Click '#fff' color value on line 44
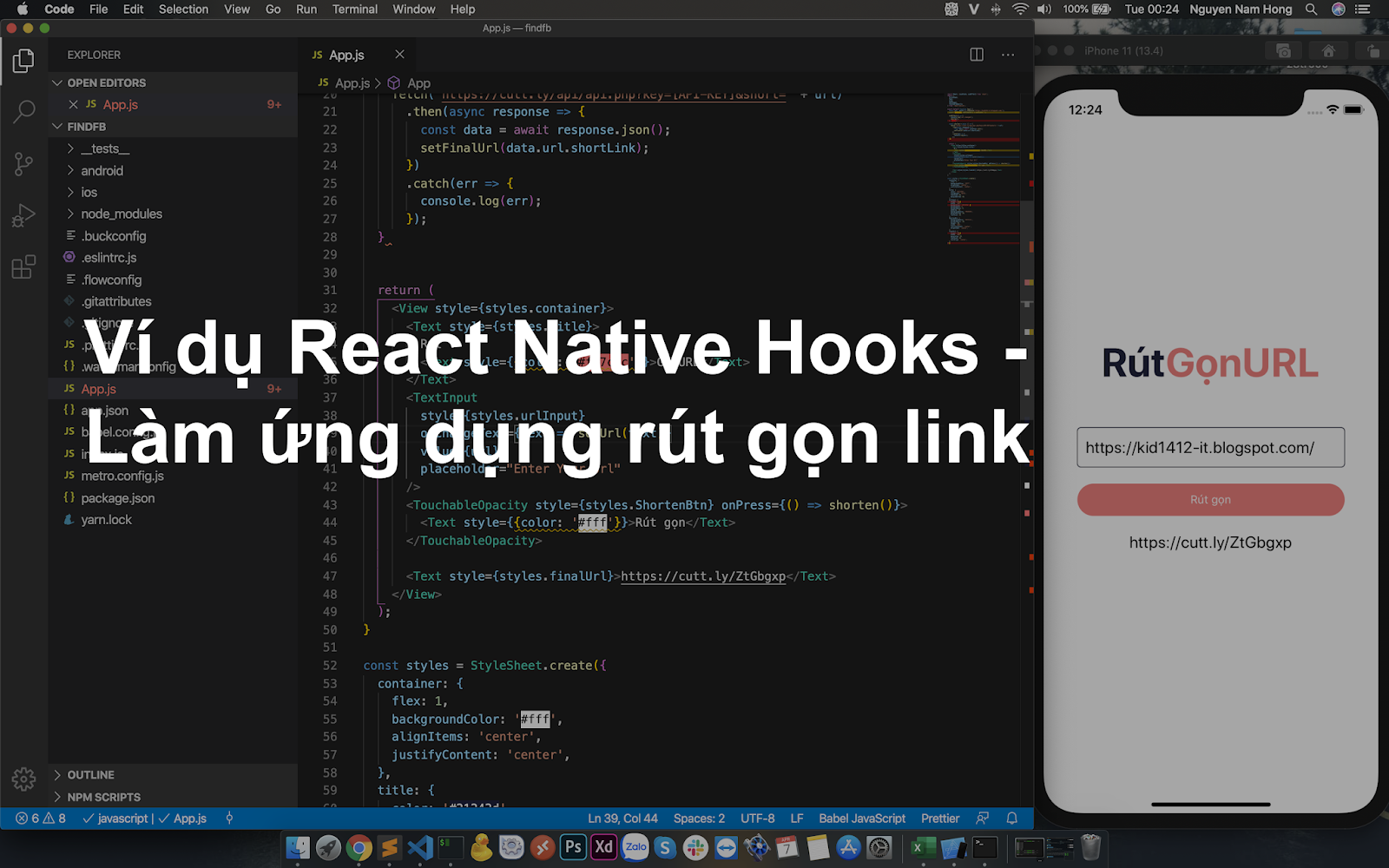 [x=595, y=523]
